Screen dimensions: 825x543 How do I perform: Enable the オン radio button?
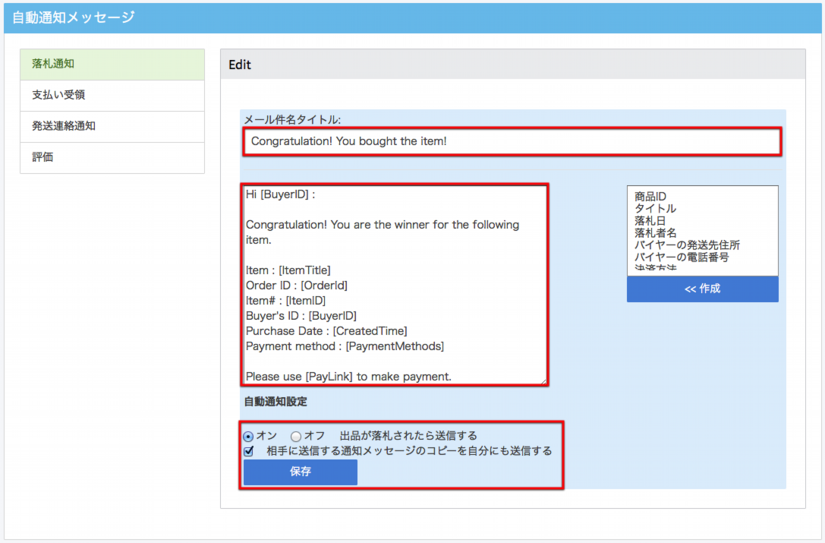[x=249, y=436]
